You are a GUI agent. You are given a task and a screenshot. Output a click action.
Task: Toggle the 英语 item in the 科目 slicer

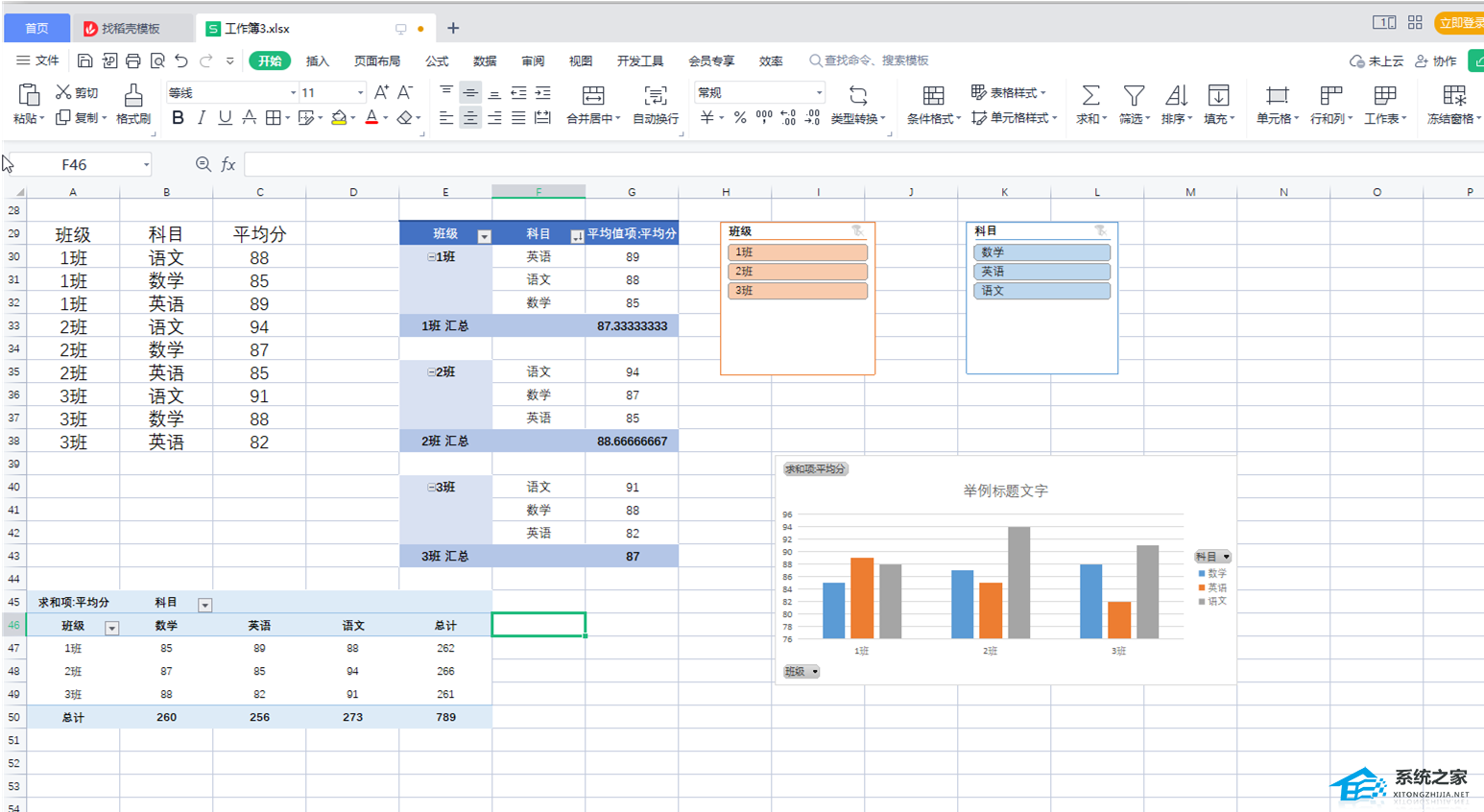(x=1041, y=272)
